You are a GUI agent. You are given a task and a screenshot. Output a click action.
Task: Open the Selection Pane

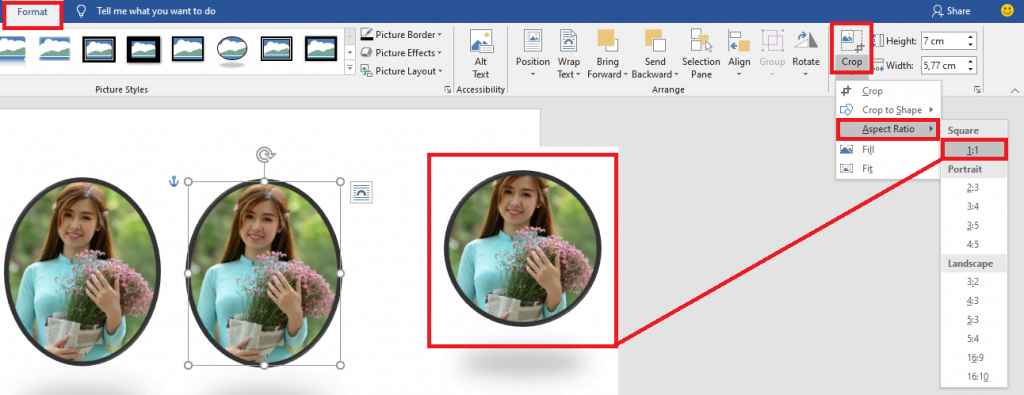701,54
